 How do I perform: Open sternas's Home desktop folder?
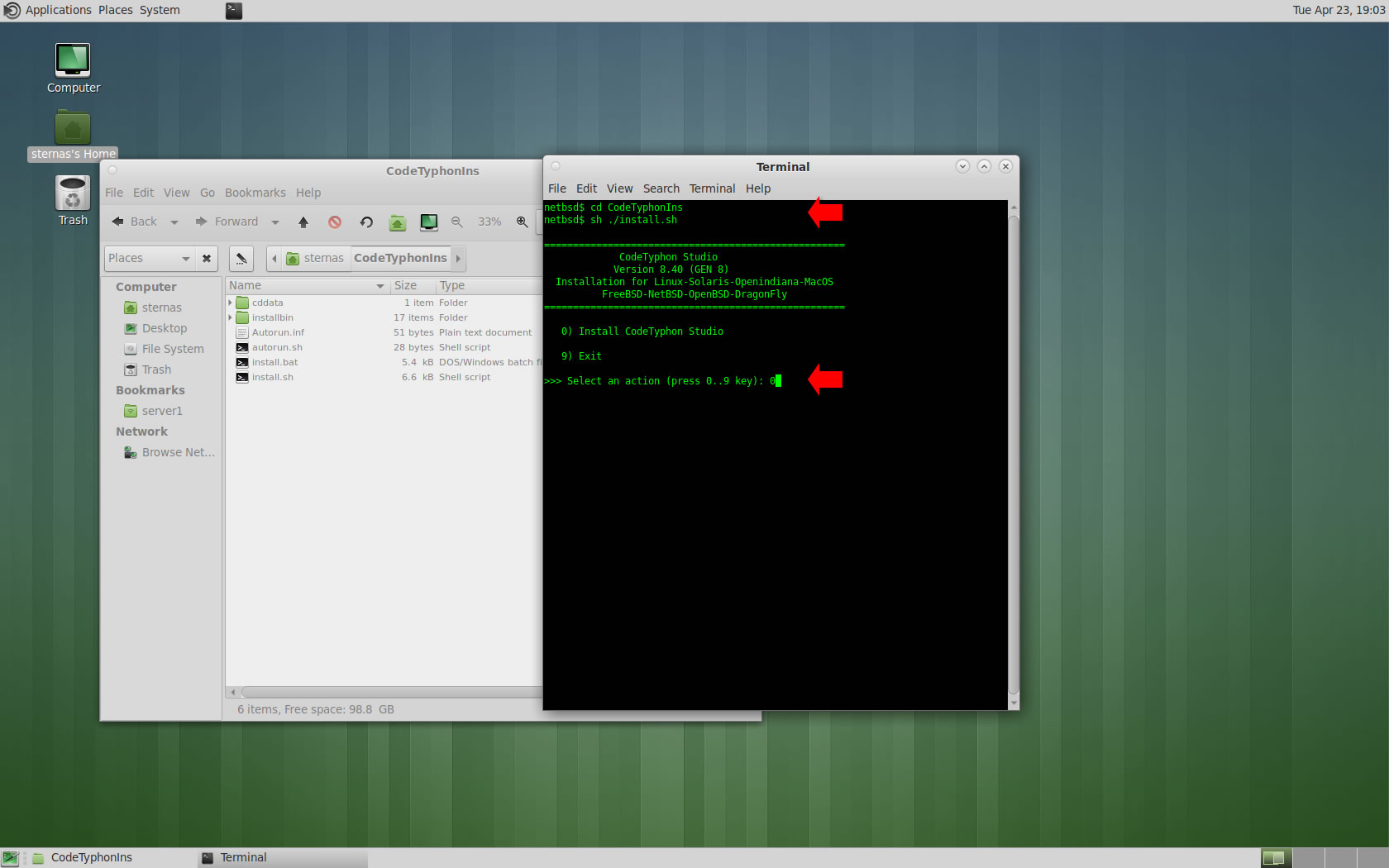pyautogui.click(x=73, y=136)
